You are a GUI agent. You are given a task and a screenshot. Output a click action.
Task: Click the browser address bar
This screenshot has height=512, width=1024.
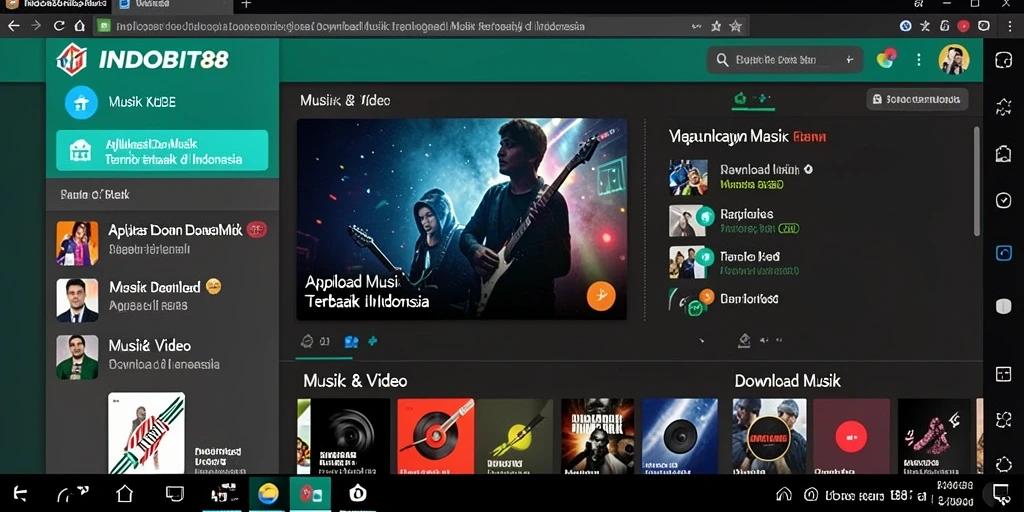point(420,26)
